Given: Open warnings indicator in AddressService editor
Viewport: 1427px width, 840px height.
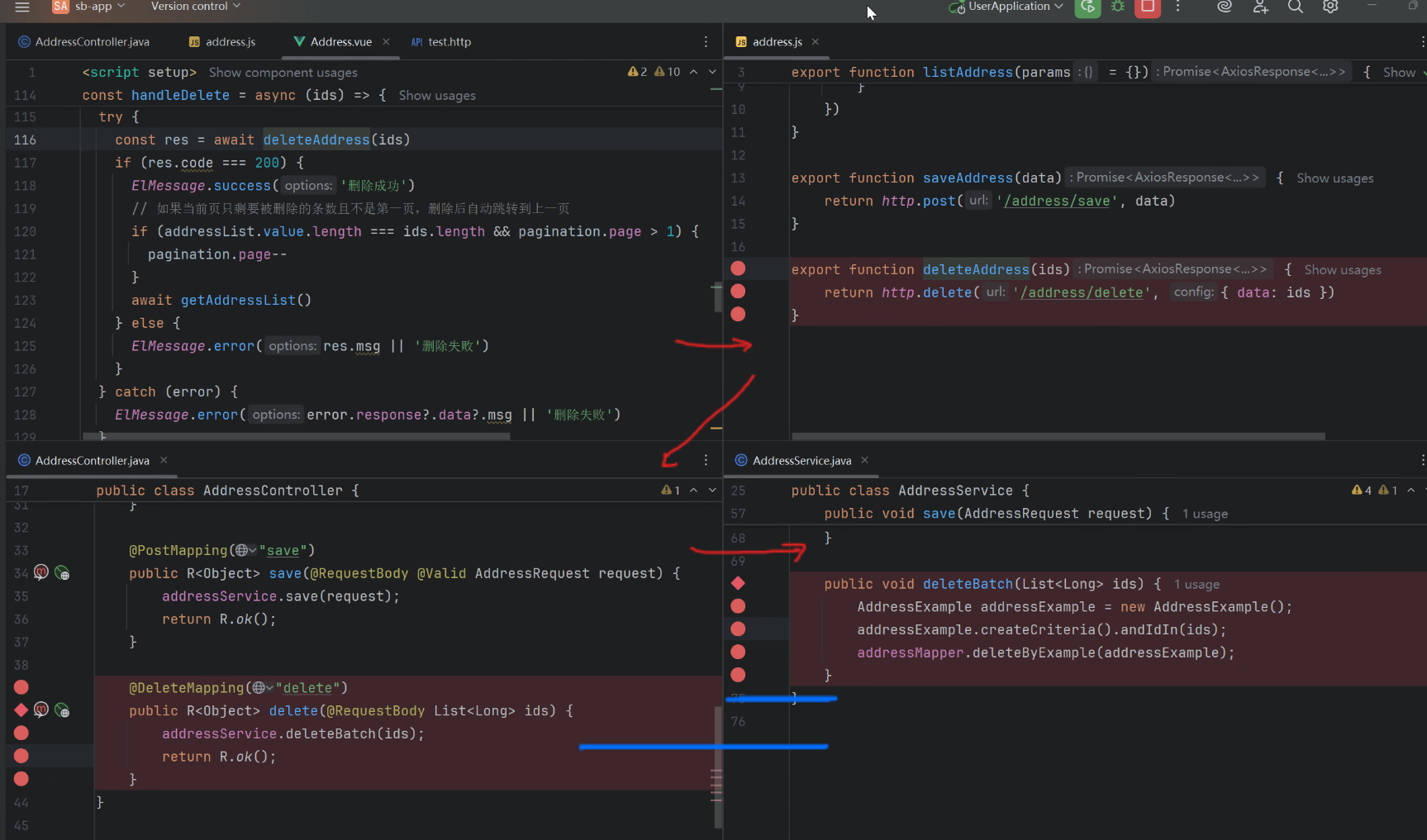Looking at the screenshot, I should coord(1374,490).
